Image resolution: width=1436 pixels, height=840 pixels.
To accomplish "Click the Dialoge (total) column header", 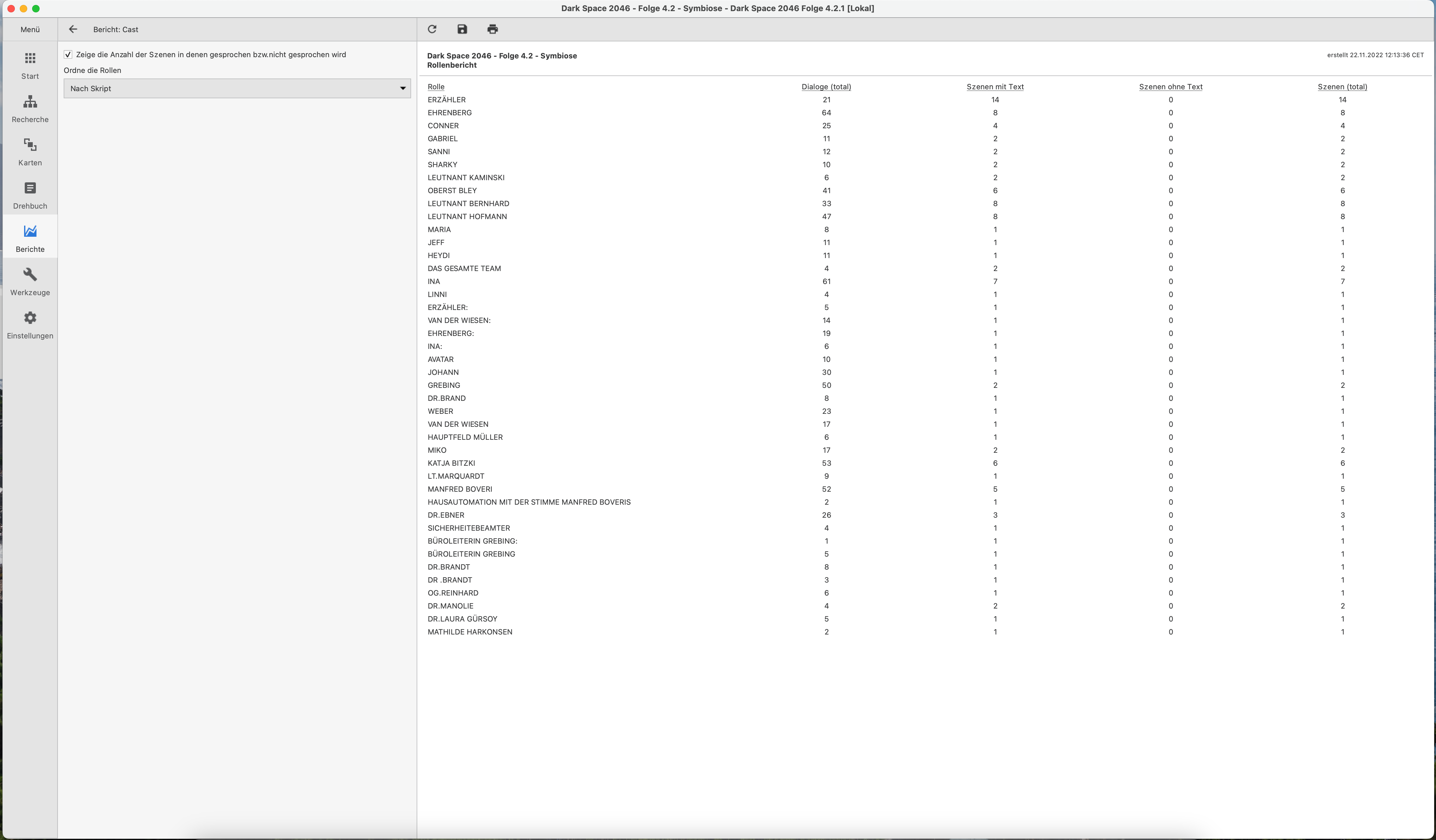I will pyautogui.click(x=826, y=87).
